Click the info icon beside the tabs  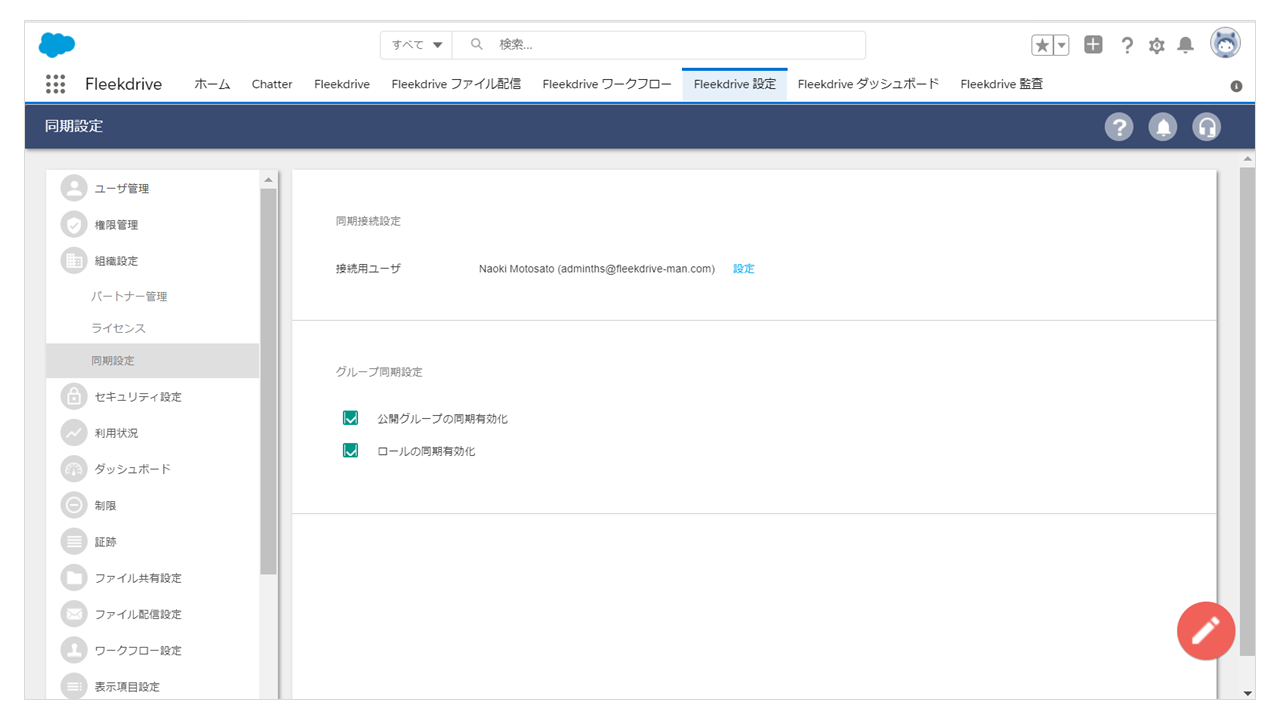(1236, 86)
